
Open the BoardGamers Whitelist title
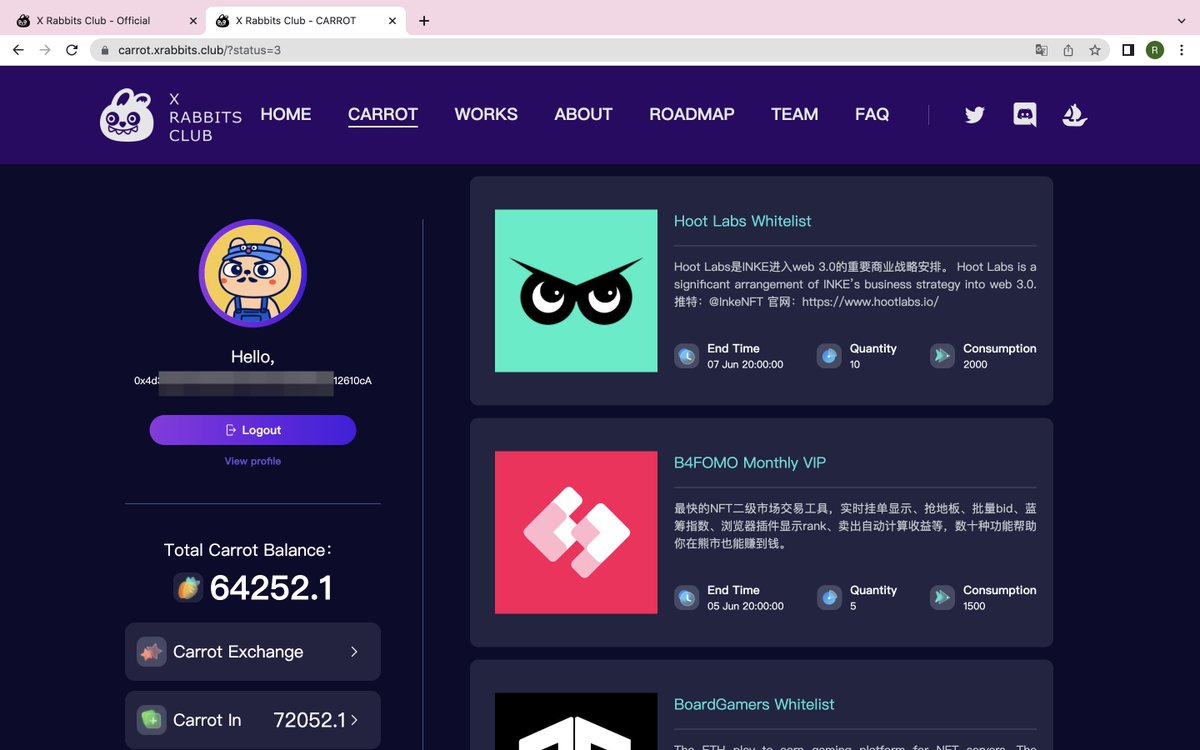(754, 705)
